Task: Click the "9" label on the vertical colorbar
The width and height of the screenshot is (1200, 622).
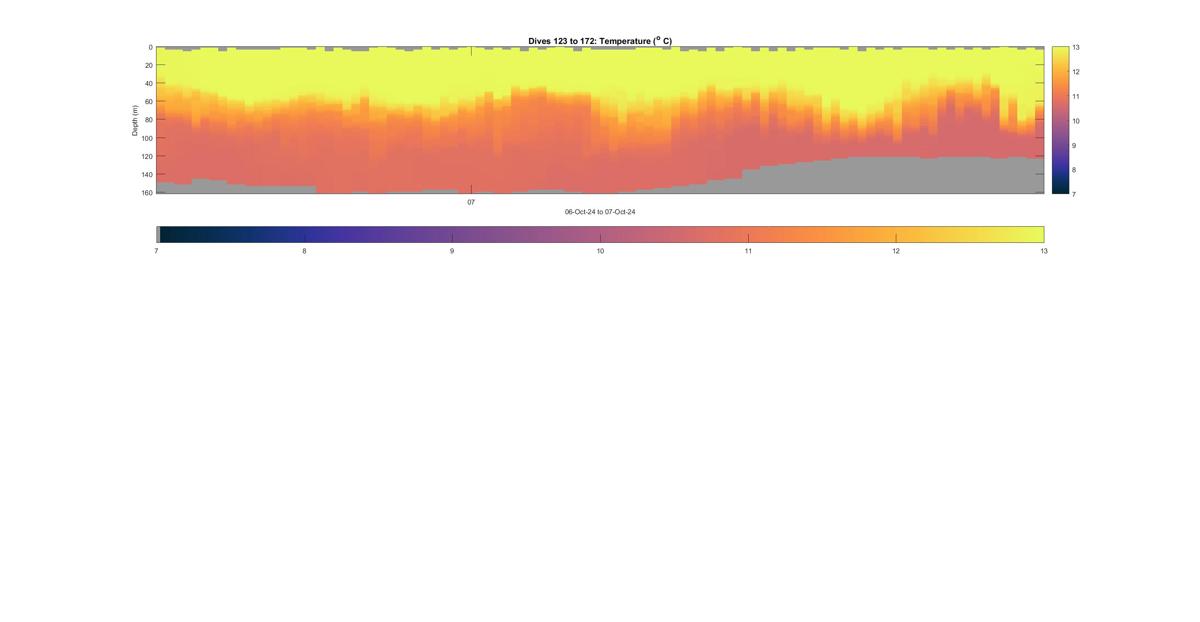Action: coord(1075,145)
